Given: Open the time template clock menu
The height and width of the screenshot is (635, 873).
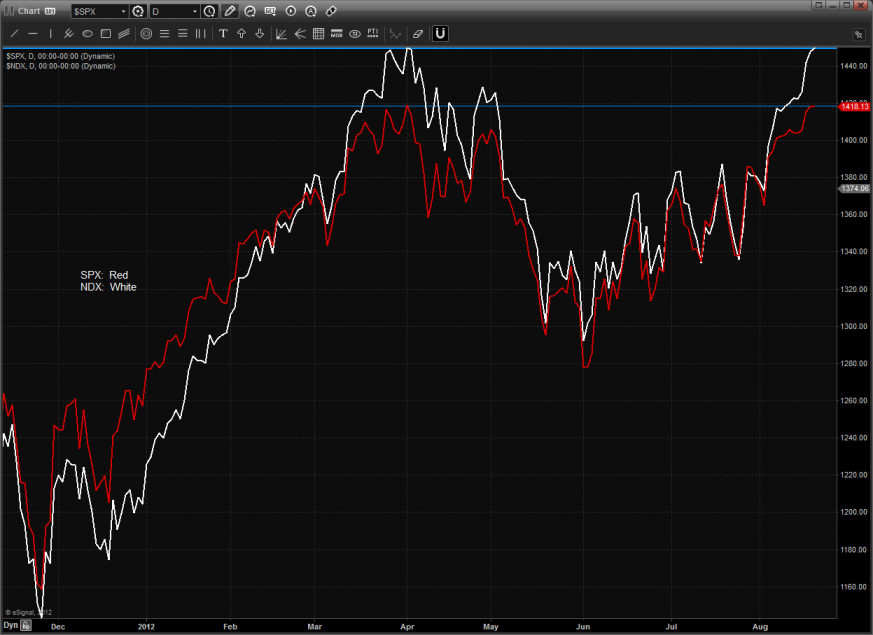Looking at the screenshot, I should click(x=209, y=11).
